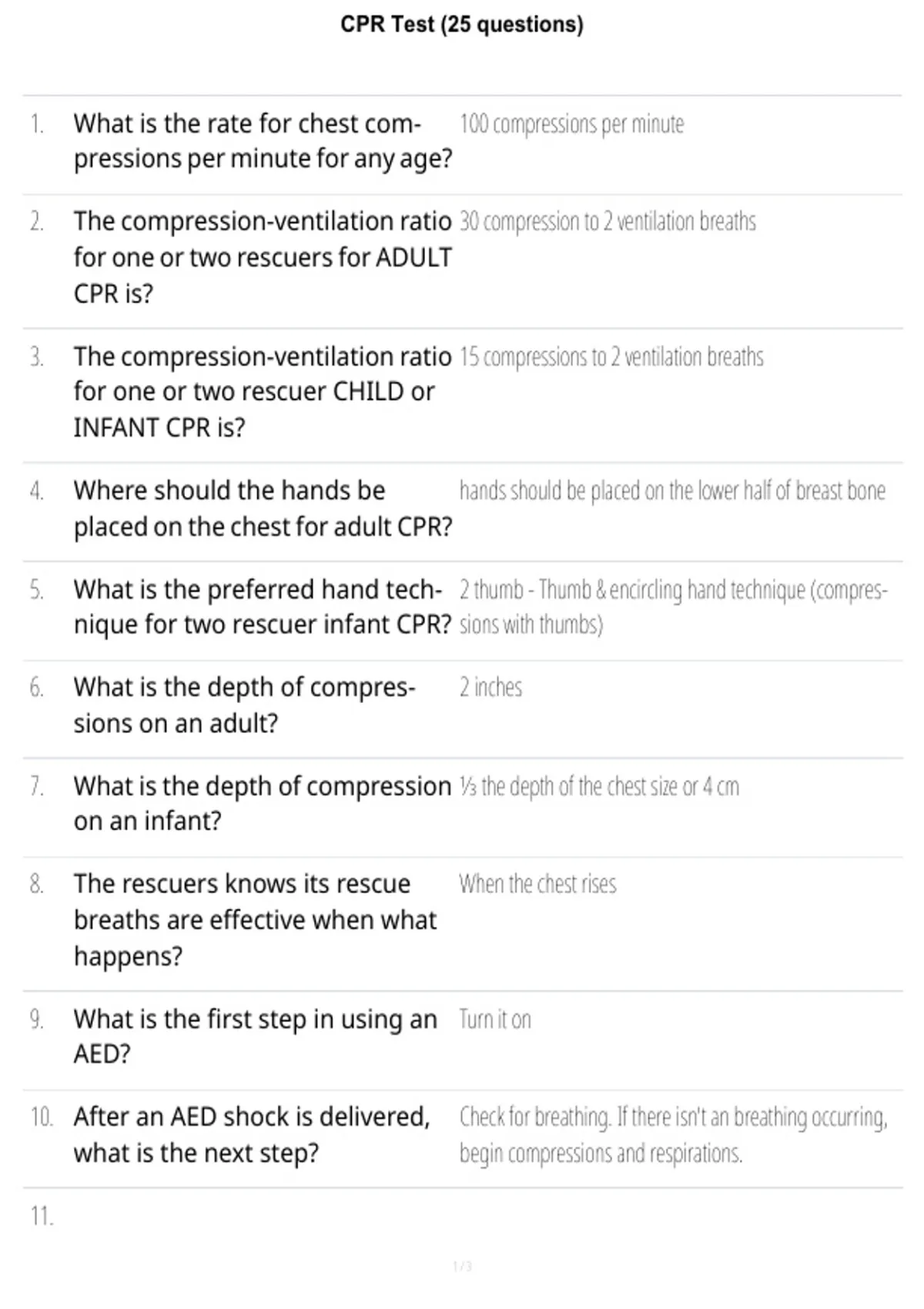Select question 10 about after AED shock

252,1134
